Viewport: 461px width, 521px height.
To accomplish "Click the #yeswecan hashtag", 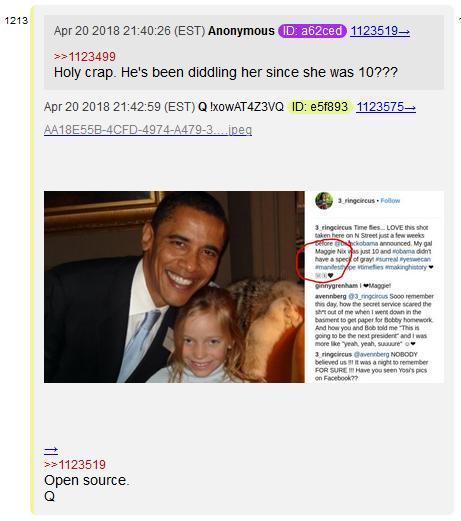I will (x=415, y=259).
